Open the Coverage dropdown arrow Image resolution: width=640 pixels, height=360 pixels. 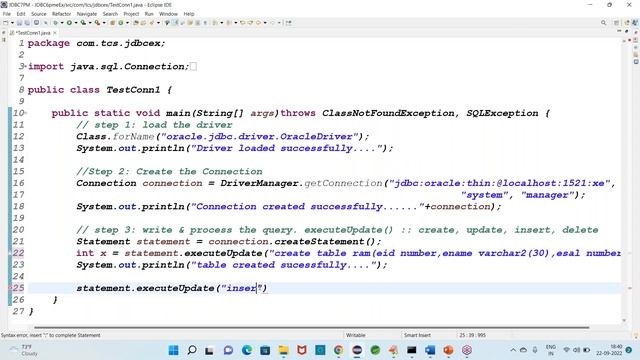pyautogui.click(x=90, y=23)
